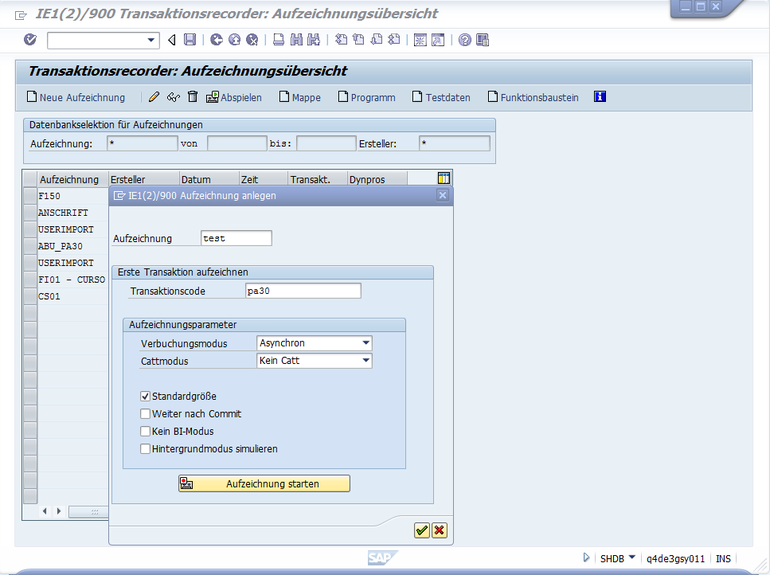Click the Print icon in the toolbar
The image size is (770, 575).
pyautogui.click(x=279, y=40)
